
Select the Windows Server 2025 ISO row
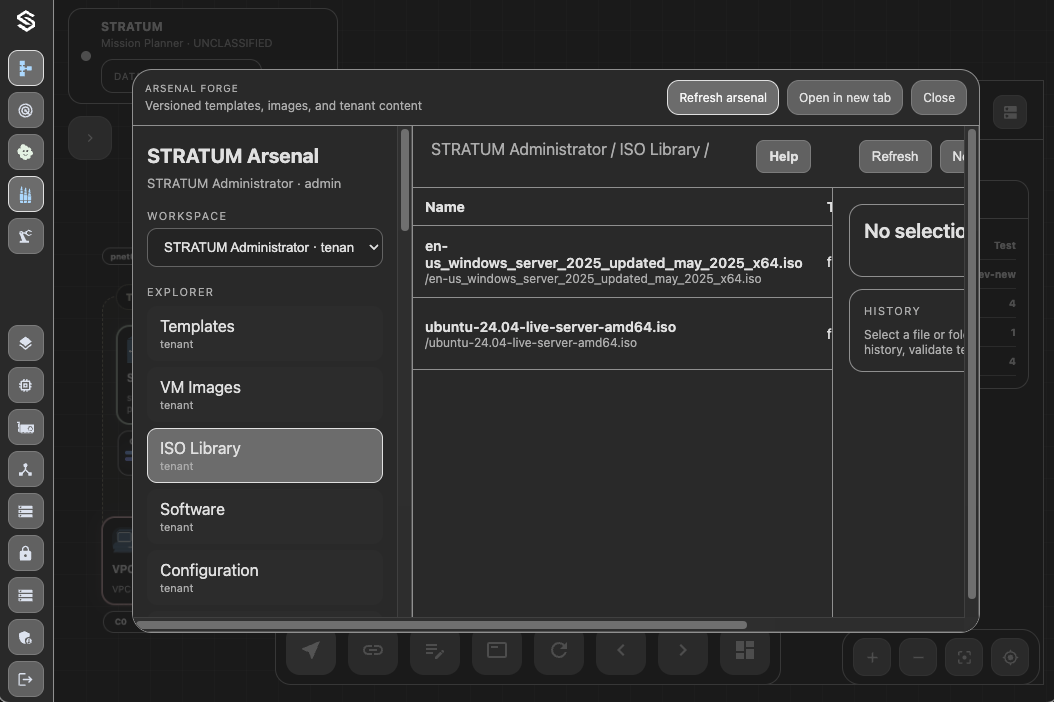pos(622,262)
